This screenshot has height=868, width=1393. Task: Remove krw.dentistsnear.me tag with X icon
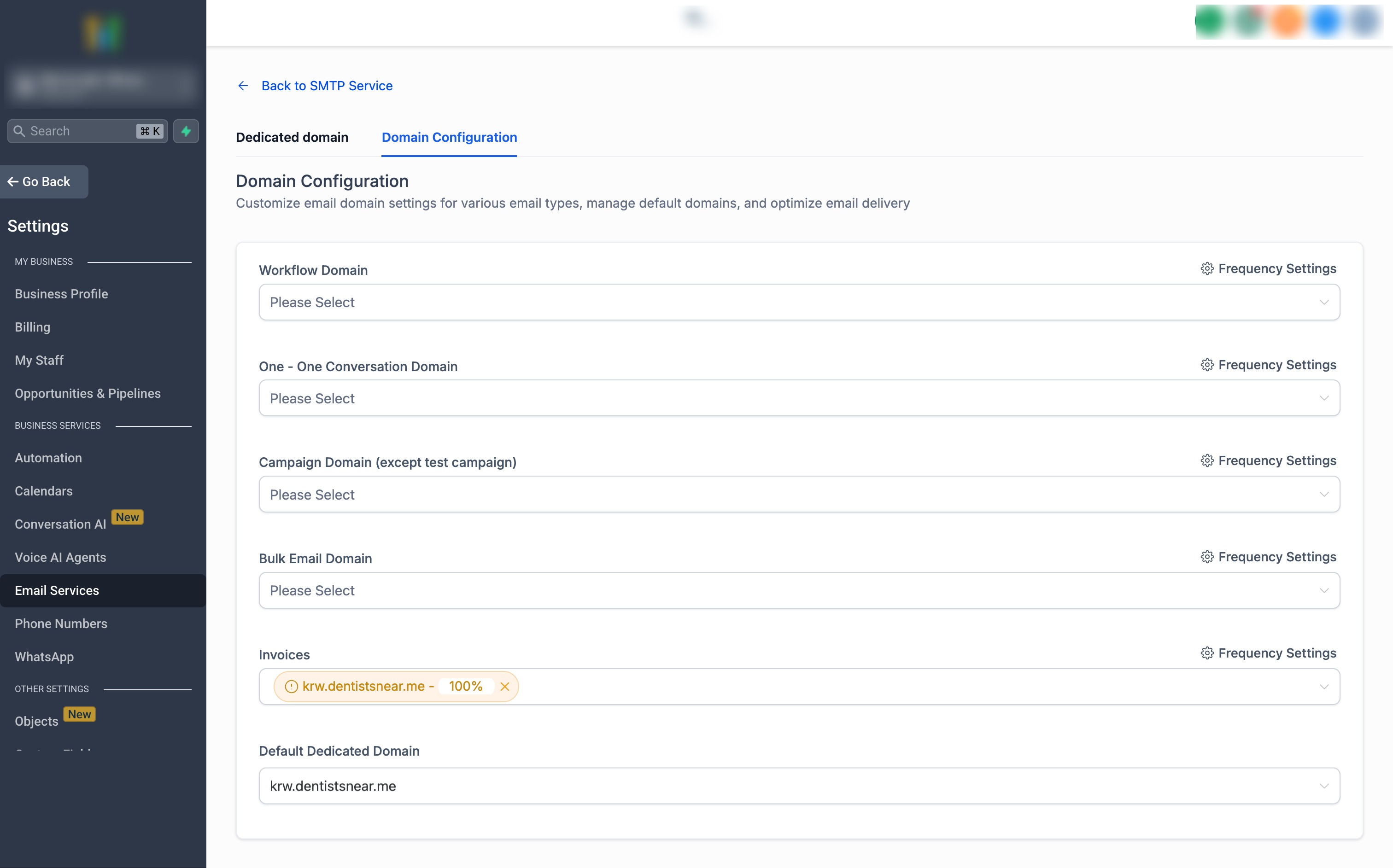(505, 687)
